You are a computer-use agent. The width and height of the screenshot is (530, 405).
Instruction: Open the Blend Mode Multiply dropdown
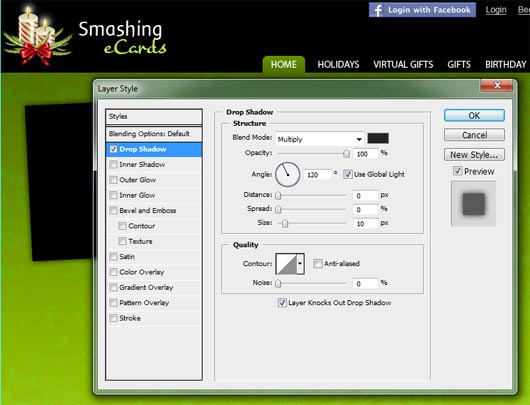pyautogui.click(x=320, y=139)
